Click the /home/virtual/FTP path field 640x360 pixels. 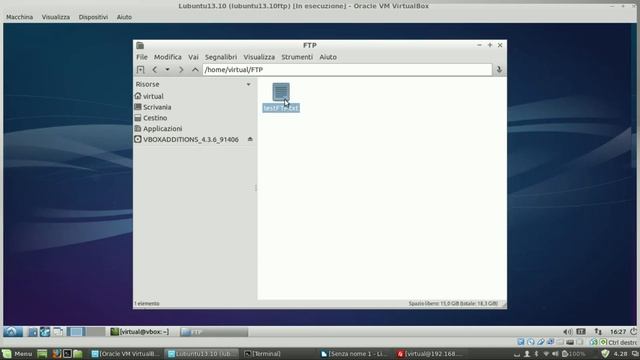pyautogui.click(x=347, y=70)
